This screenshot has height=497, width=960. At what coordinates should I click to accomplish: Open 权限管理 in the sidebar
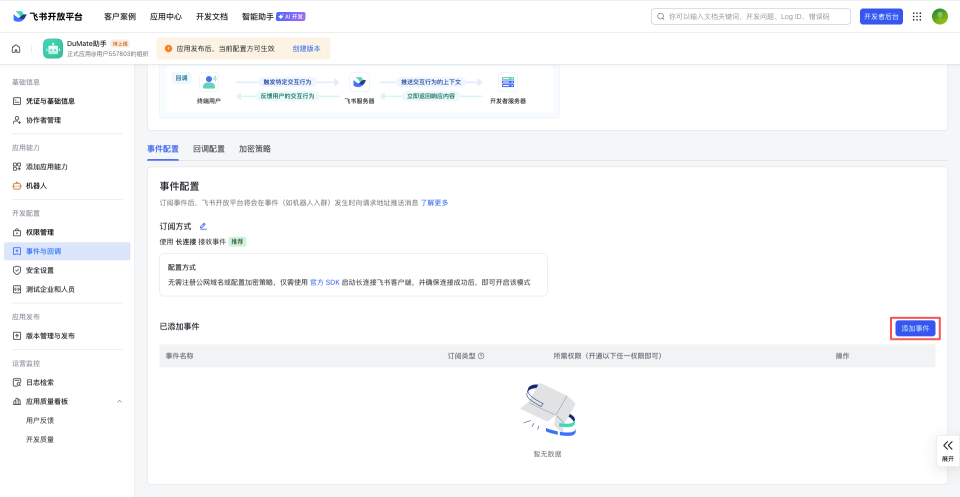pos(40,232)
